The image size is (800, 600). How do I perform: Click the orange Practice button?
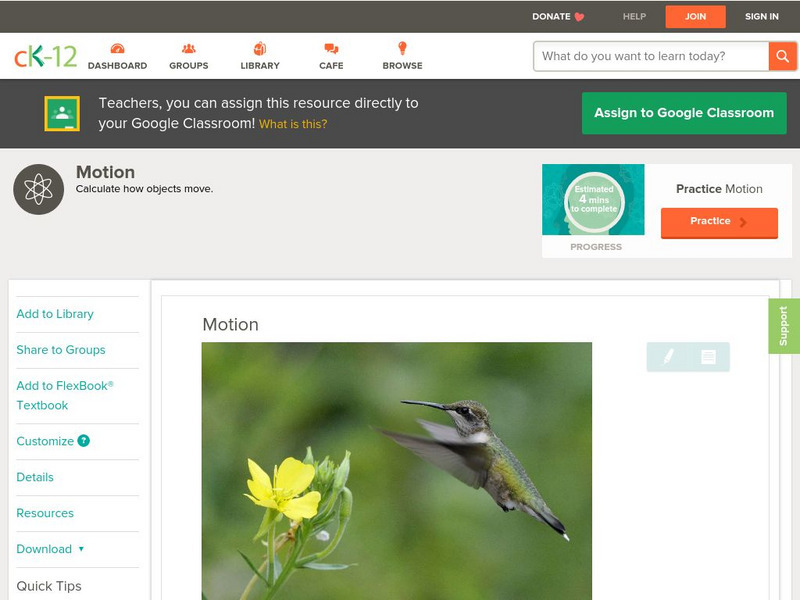(x=719, y=222)
